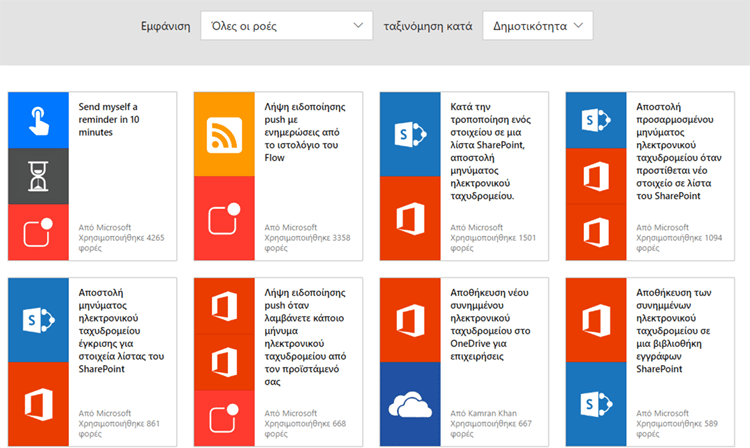
Task: Click SharePoint icon on approval email card
Action: pos(38,320)
